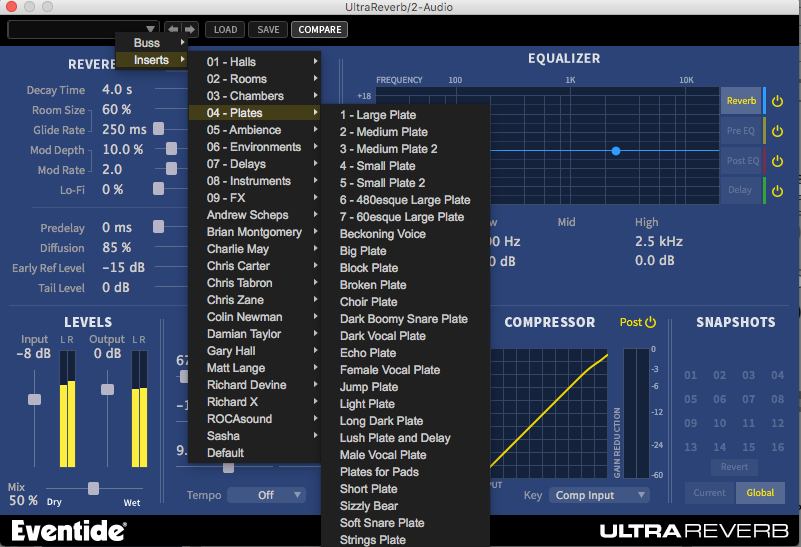The image size is (801, 547).
Task: Click the LOAD button
Action: [225, 30]
